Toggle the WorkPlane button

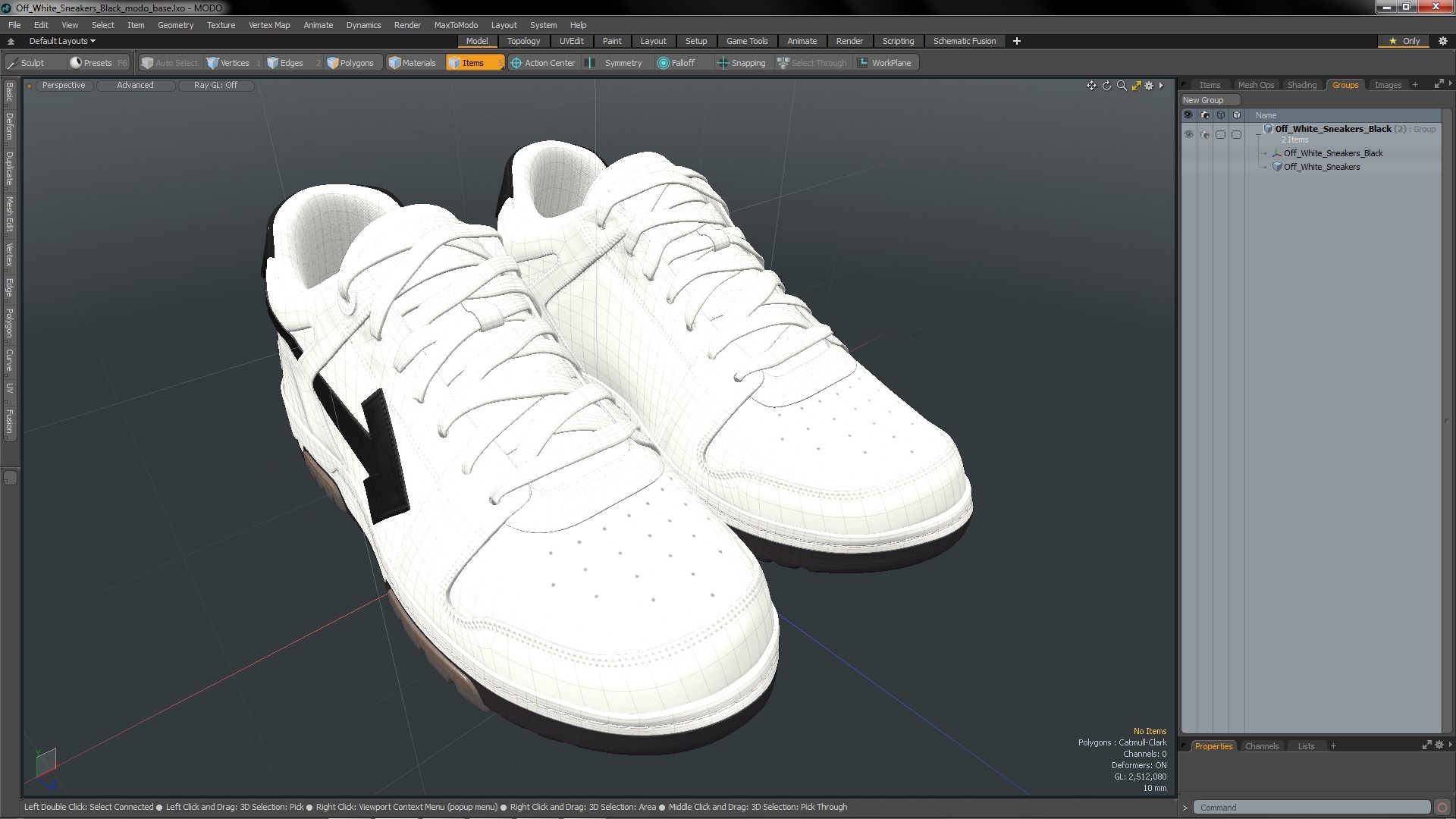[x=885, y=63]
